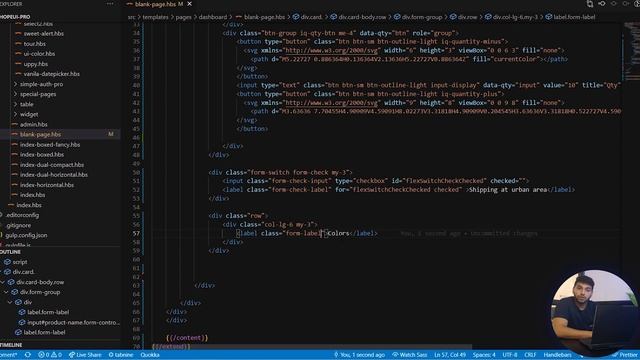
Task: Click the .editorconfig file icon
Action: coord(2,215)
